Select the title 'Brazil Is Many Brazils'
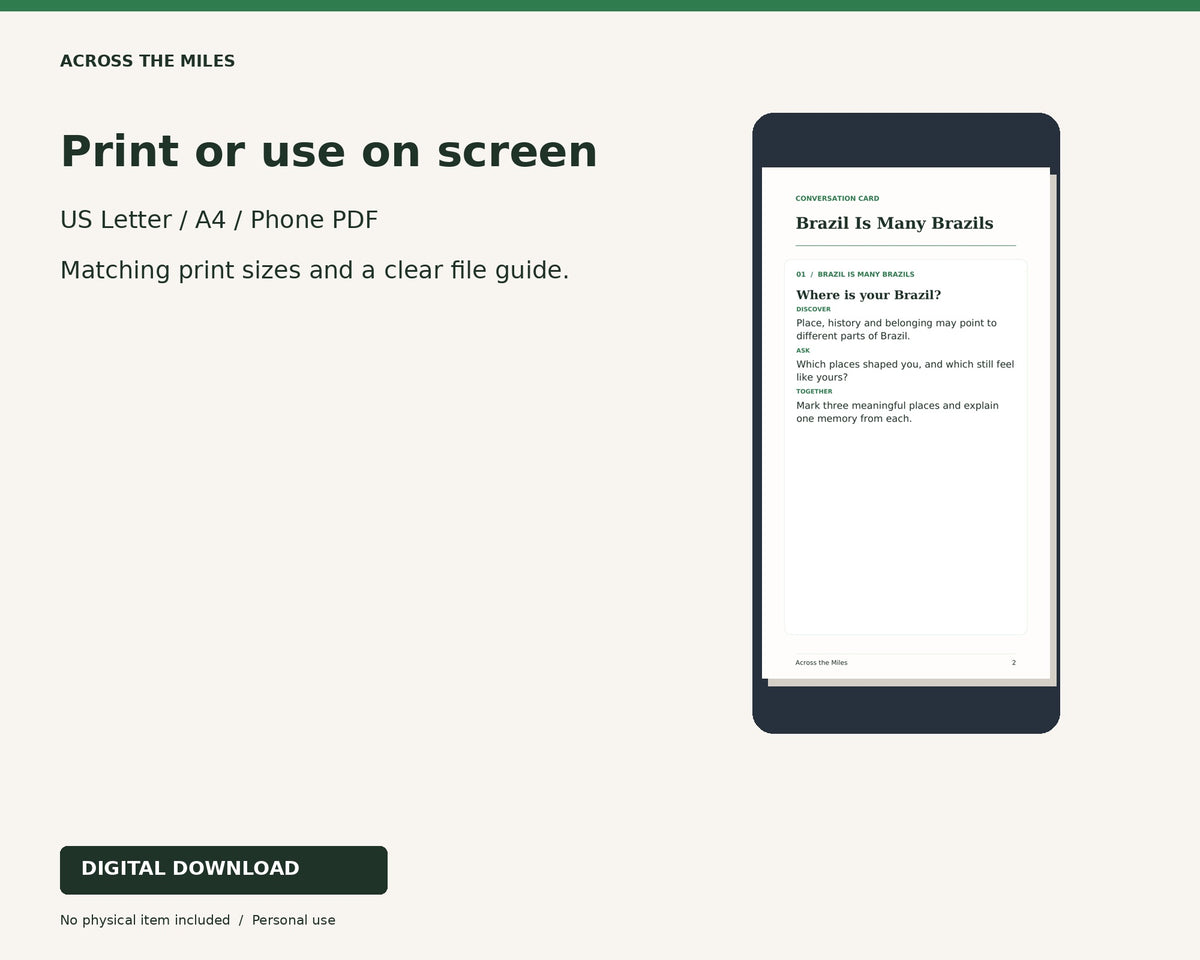 click(894, 223)
